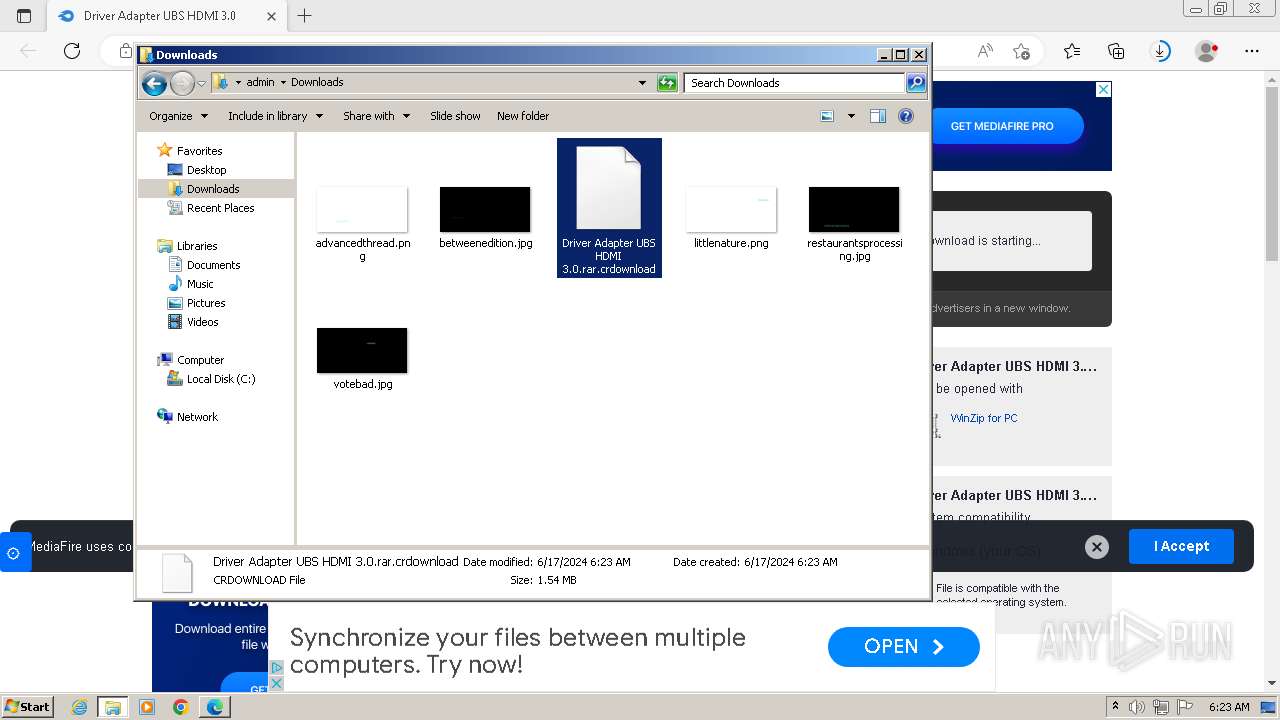Select Desktop in the navigation pane
Viewport: 1280px width, 720px height.
pos(206,170)
